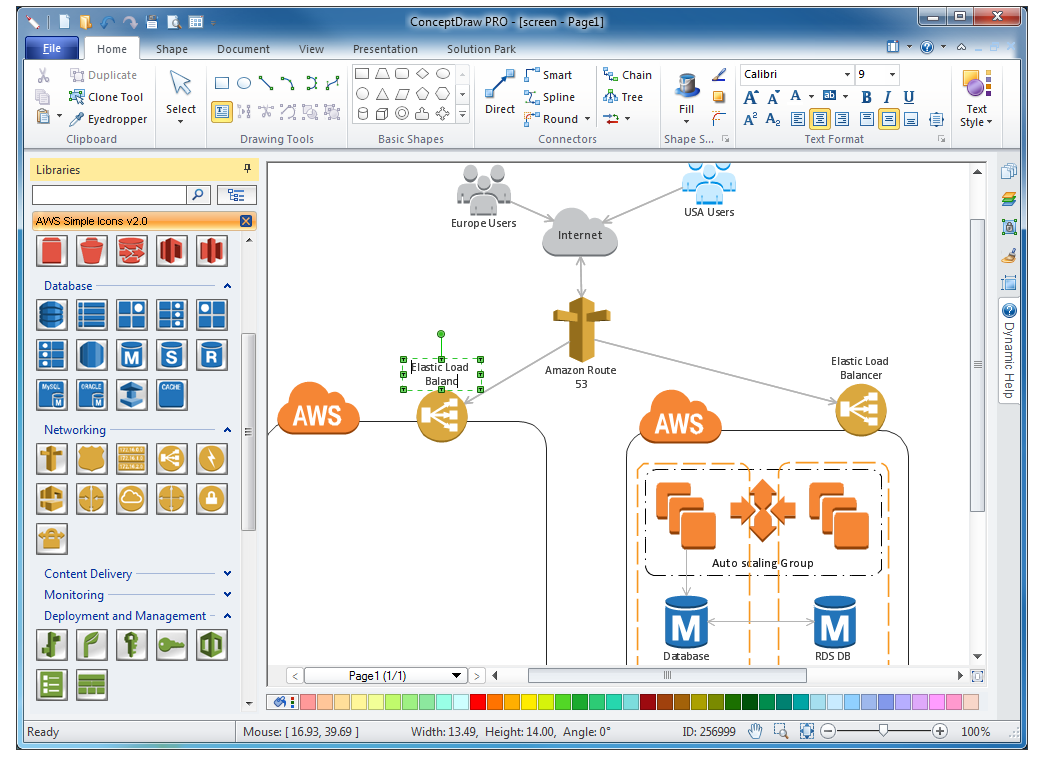The height and width of the screenshot is (776, 1044).
Task: Select the Tree connection mode
Action: (623, 97)
